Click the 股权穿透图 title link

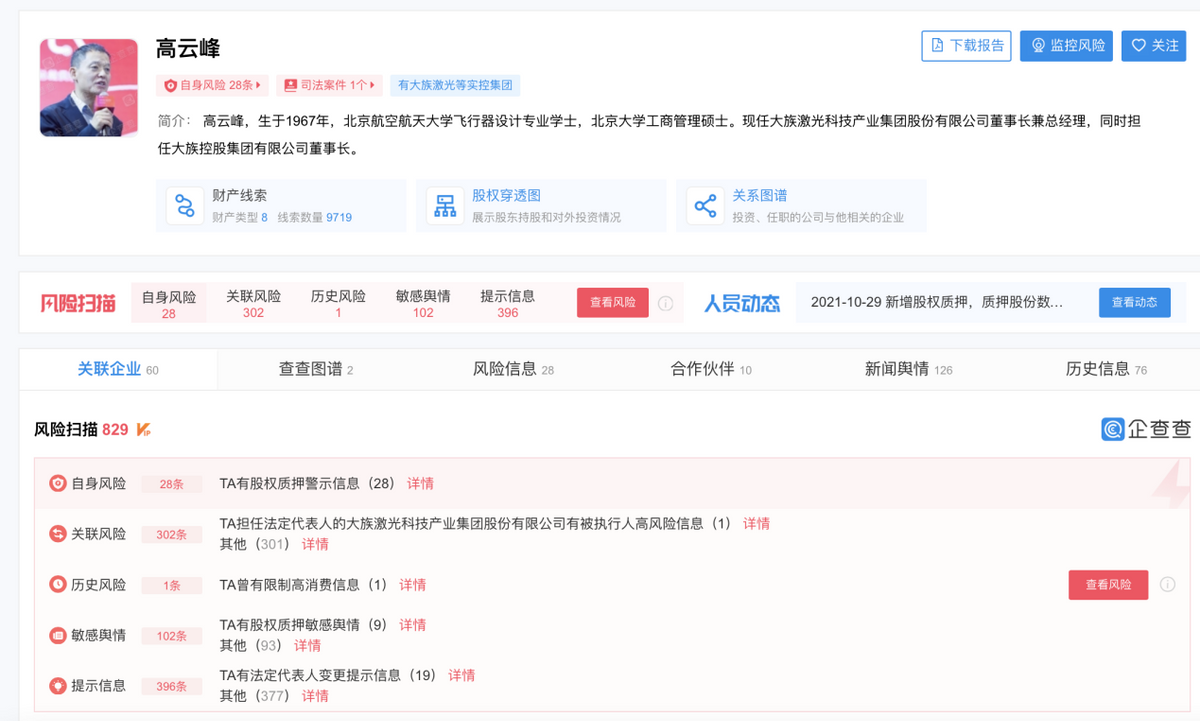click(507, 196)
